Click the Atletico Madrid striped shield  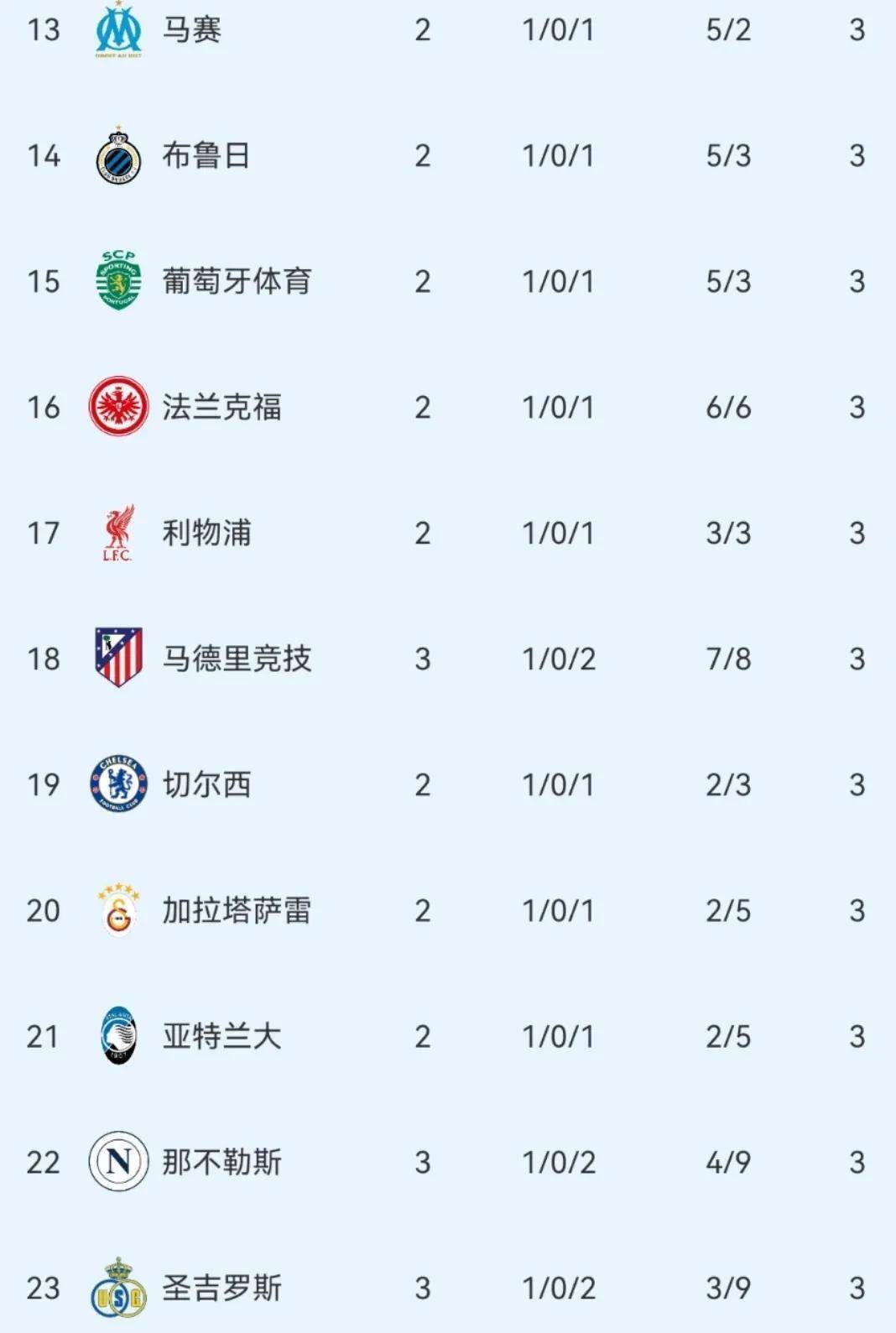coord(118,658)
